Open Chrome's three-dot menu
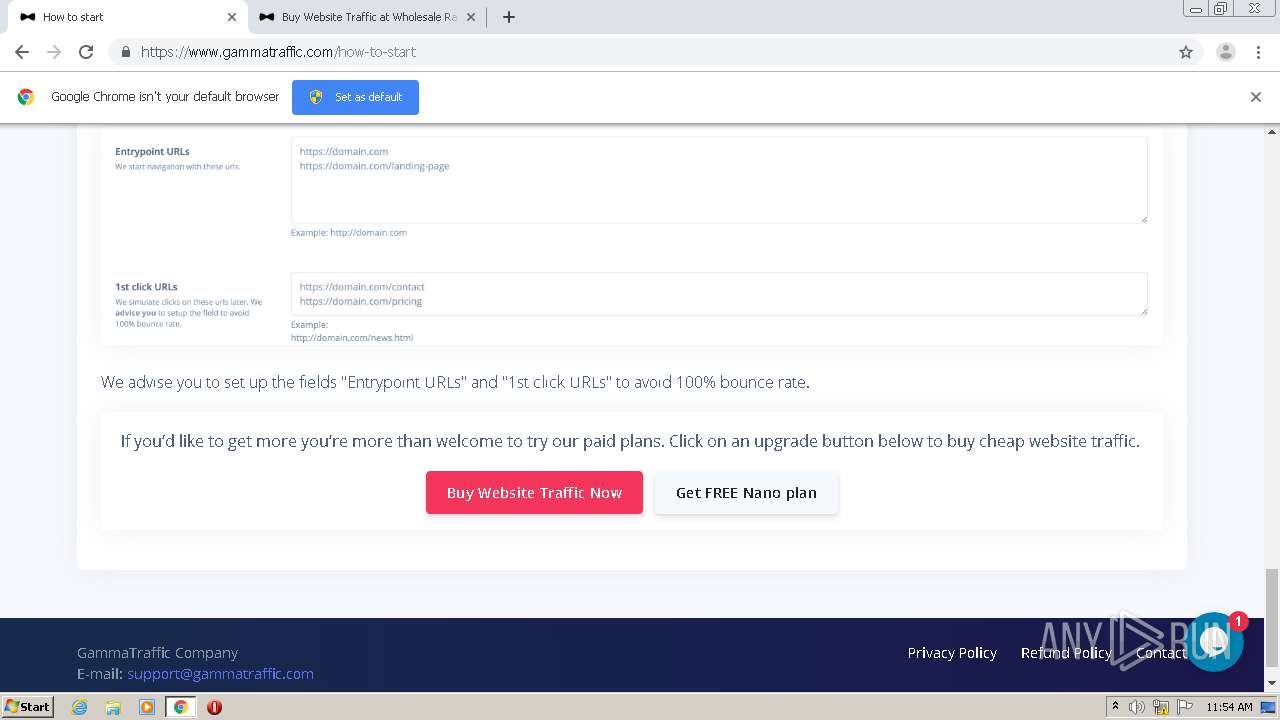Viewport: 1280px width, 720px height. pos(1258,52)
